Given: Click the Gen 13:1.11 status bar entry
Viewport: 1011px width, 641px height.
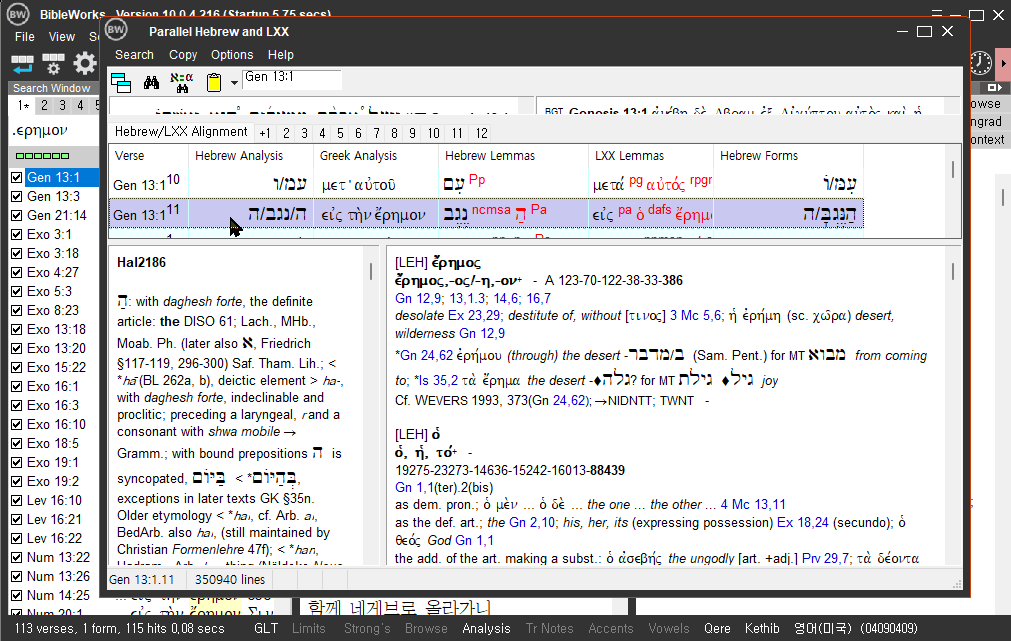Looking at the screenshot, I should pos(141,580).
